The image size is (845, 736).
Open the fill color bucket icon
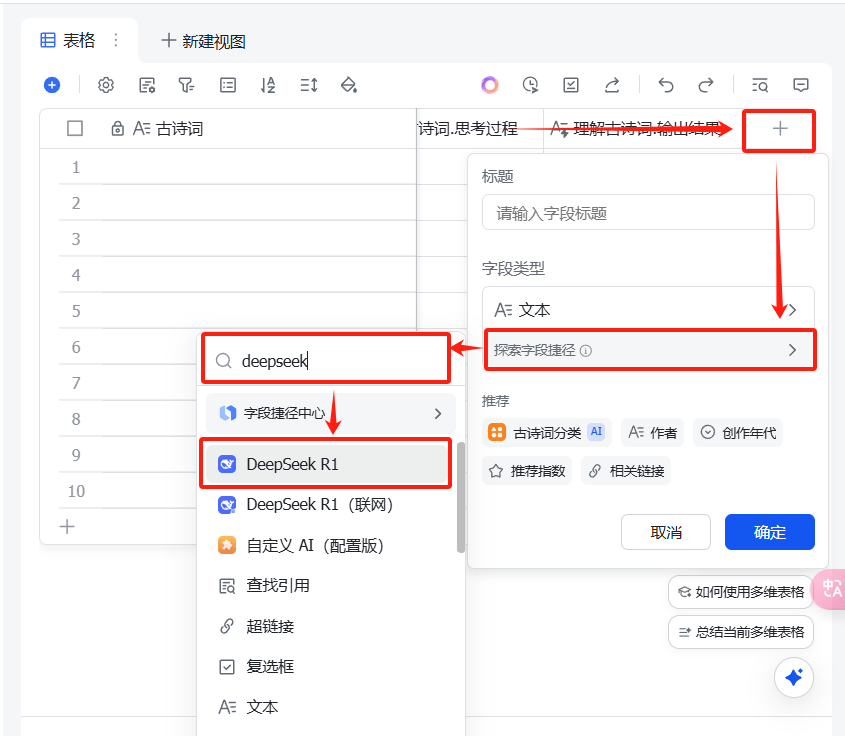349,85
